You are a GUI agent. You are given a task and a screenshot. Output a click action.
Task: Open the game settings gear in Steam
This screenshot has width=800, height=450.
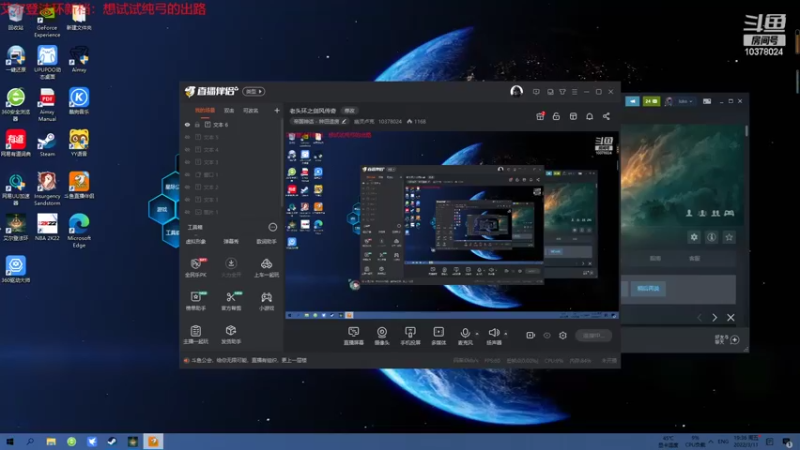[x=694, y=237]
